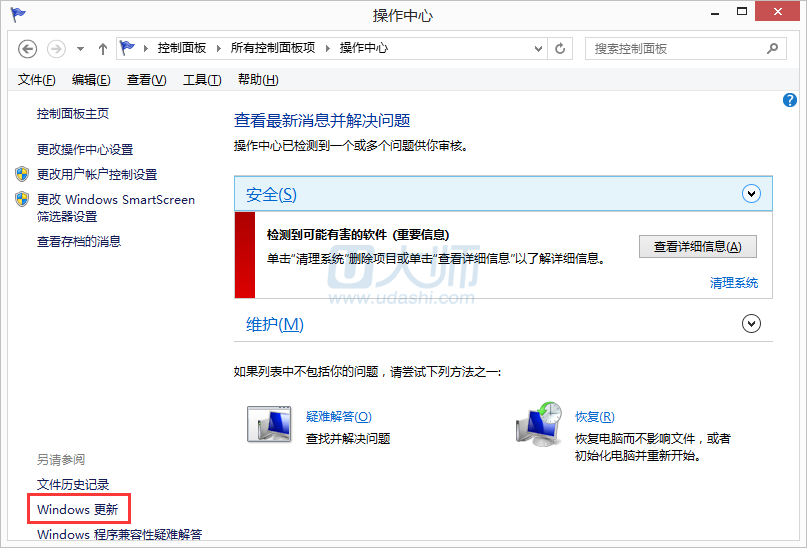Open 更改用户帐户控制设置 link
The height and width of the screenshot is (548, 807).
97,174
